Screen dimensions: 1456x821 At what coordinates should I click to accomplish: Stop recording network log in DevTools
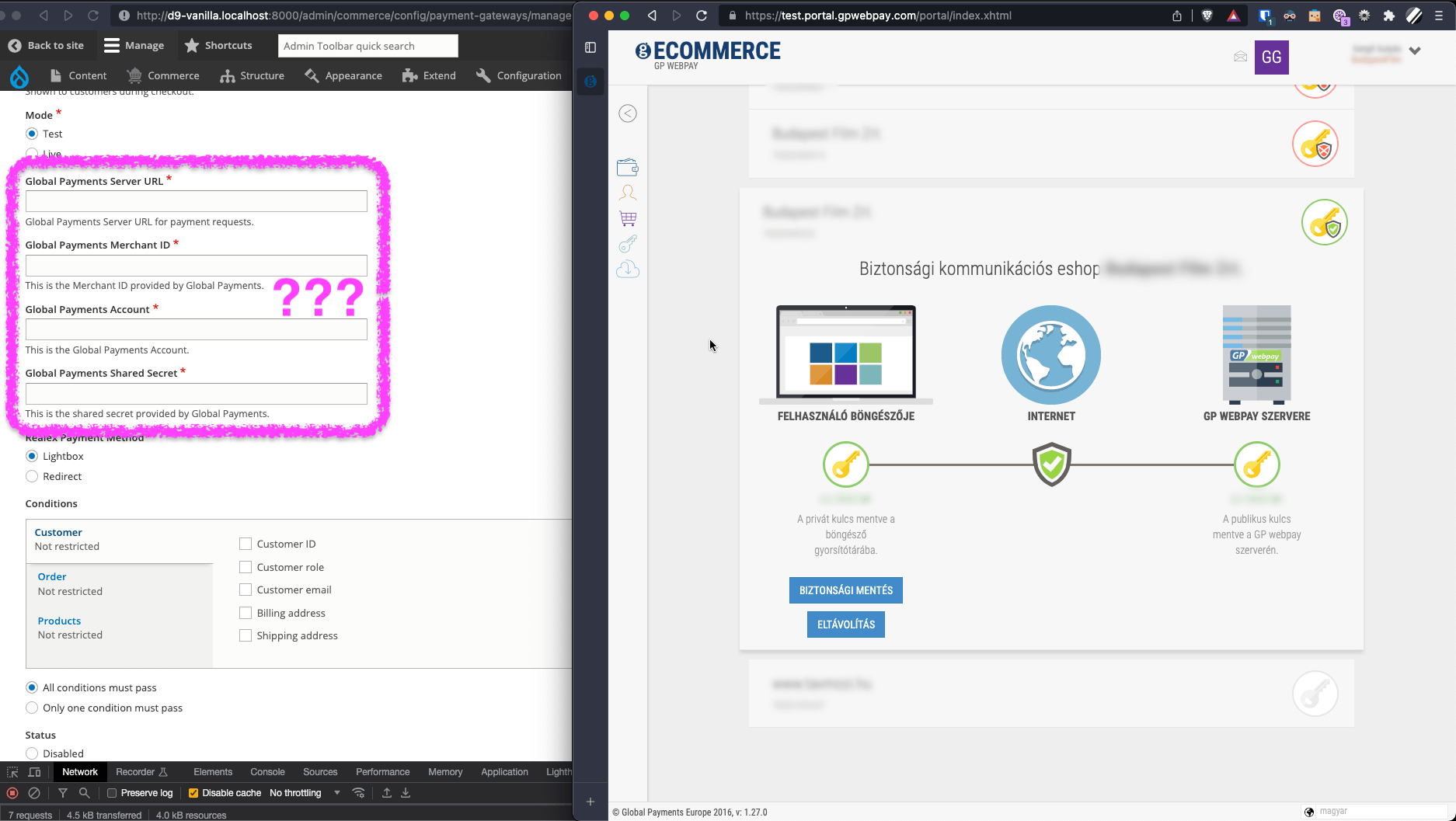pyautogui.click(x=12, y=793)
